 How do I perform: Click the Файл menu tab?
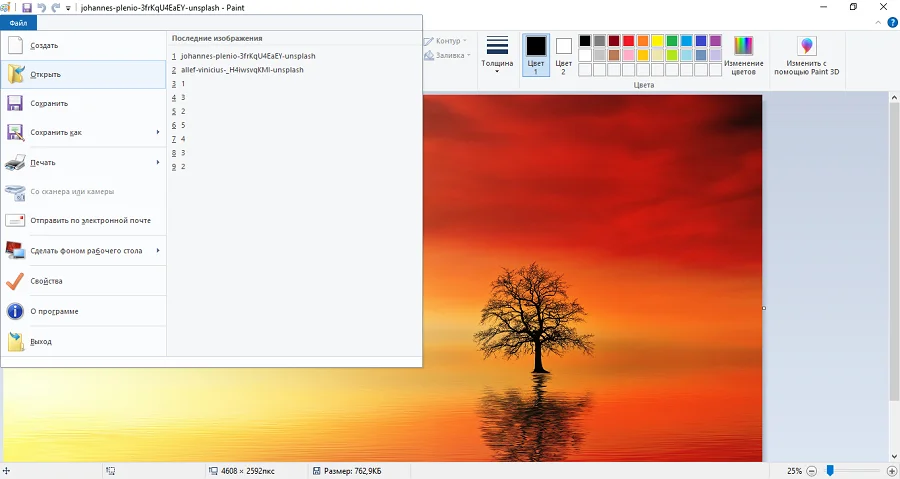tap(18, 23)
